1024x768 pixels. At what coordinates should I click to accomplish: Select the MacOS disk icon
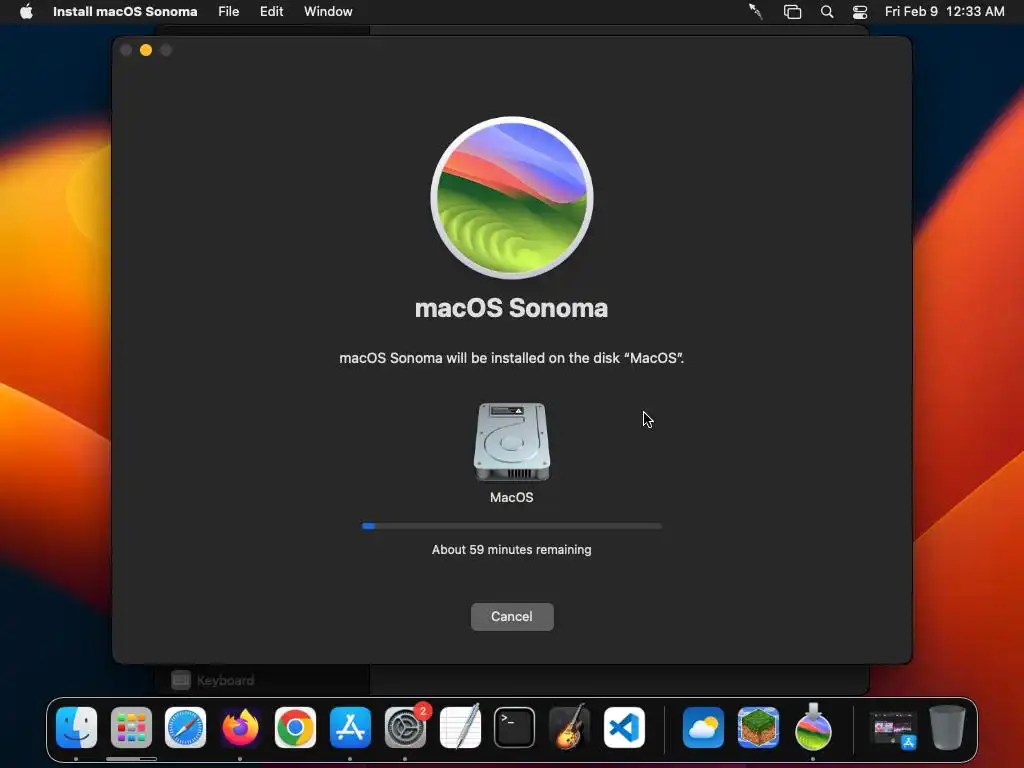512,441
